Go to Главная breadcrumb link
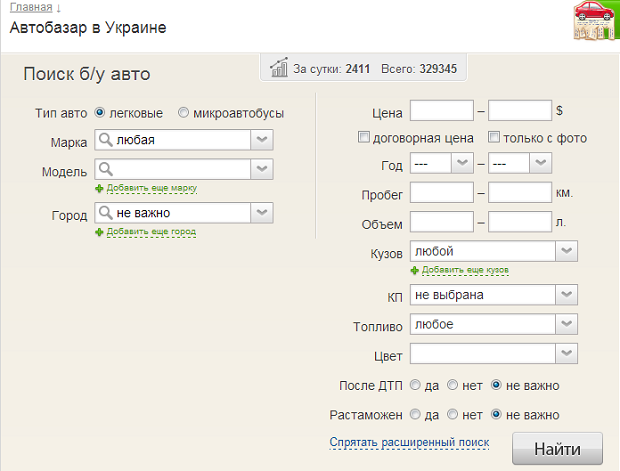 30,7
